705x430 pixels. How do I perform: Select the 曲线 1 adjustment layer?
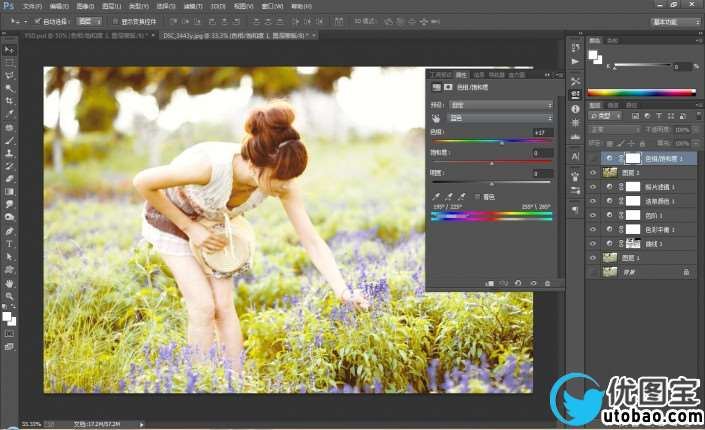tap(659, 243)
